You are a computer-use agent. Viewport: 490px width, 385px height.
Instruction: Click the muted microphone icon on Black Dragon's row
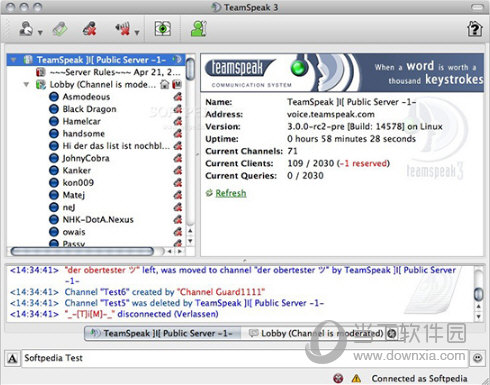point(178,109)
